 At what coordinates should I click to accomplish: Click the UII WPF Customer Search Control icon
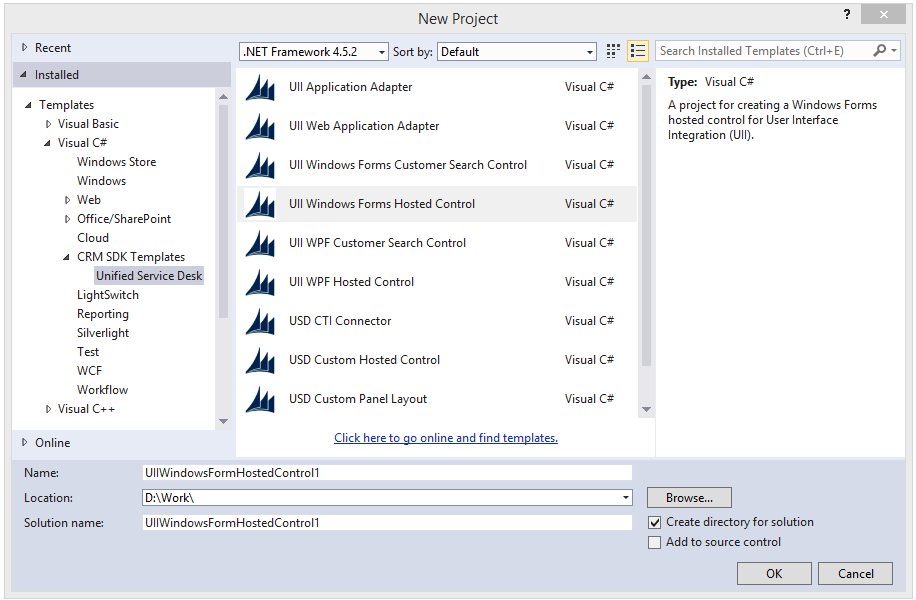259,242
